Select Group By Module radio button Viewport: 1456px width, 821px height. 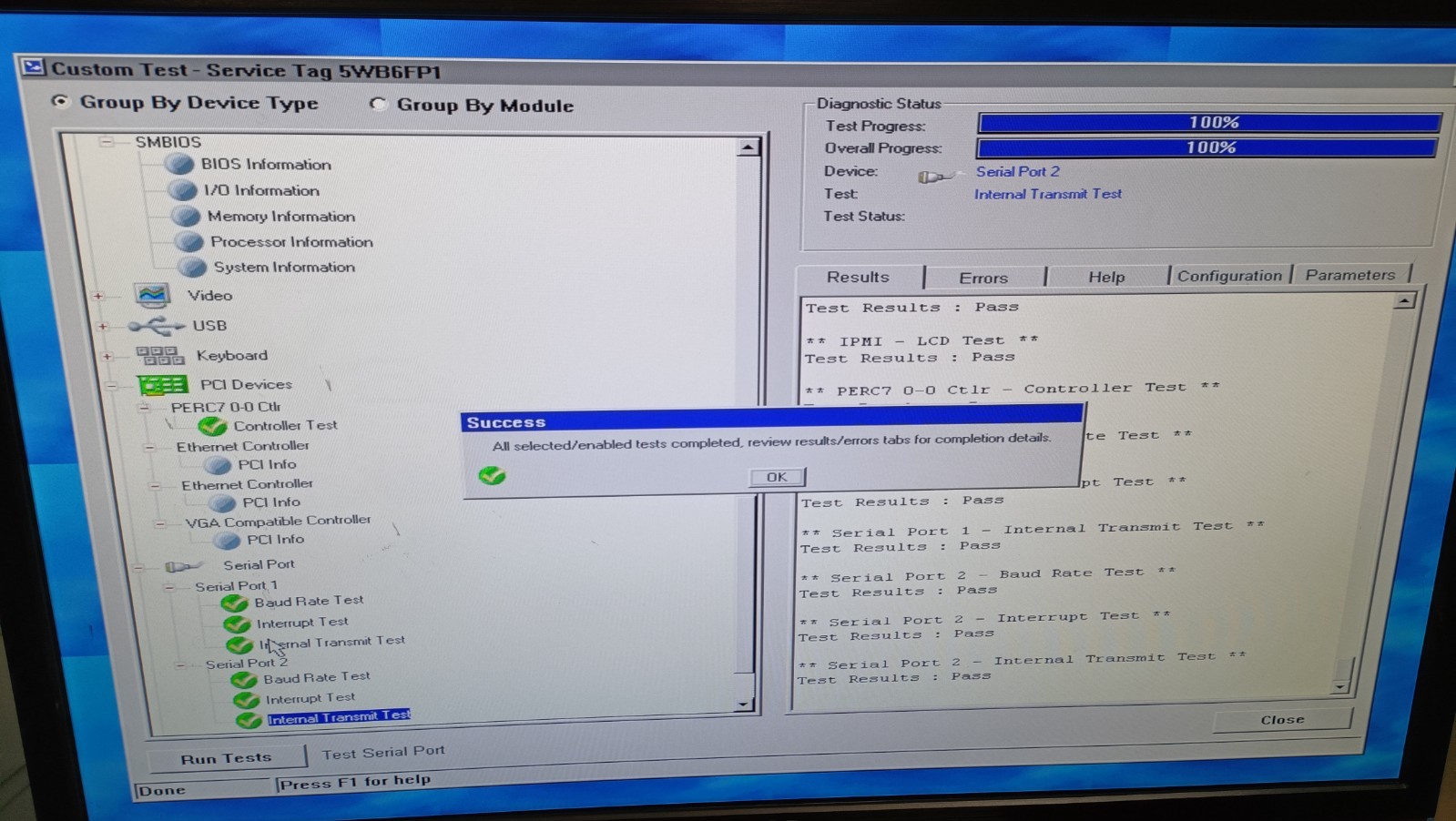click(378, 104)
